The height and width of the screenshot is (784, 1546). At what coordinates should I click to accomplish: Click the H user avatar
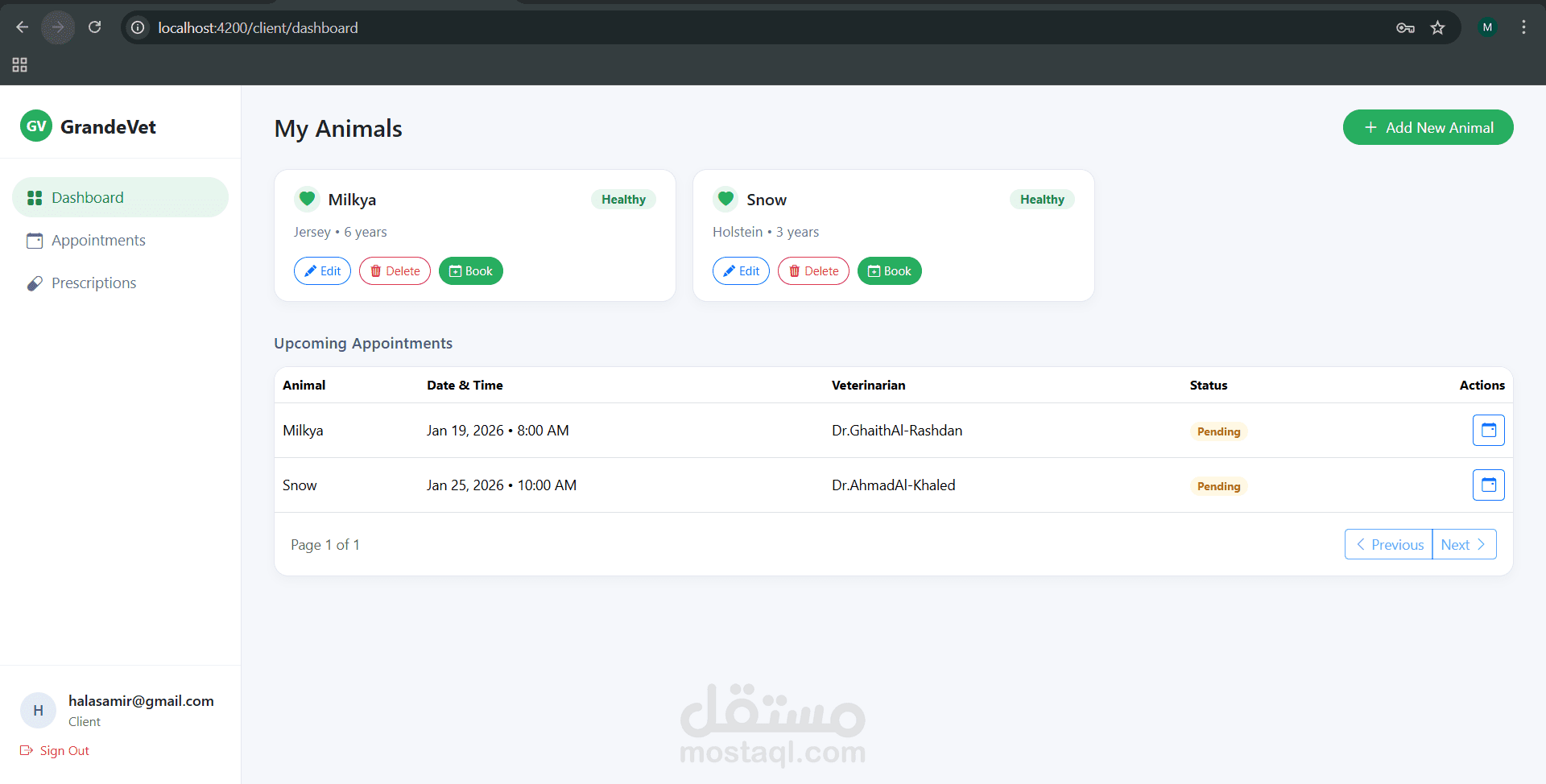click(38, 711)
